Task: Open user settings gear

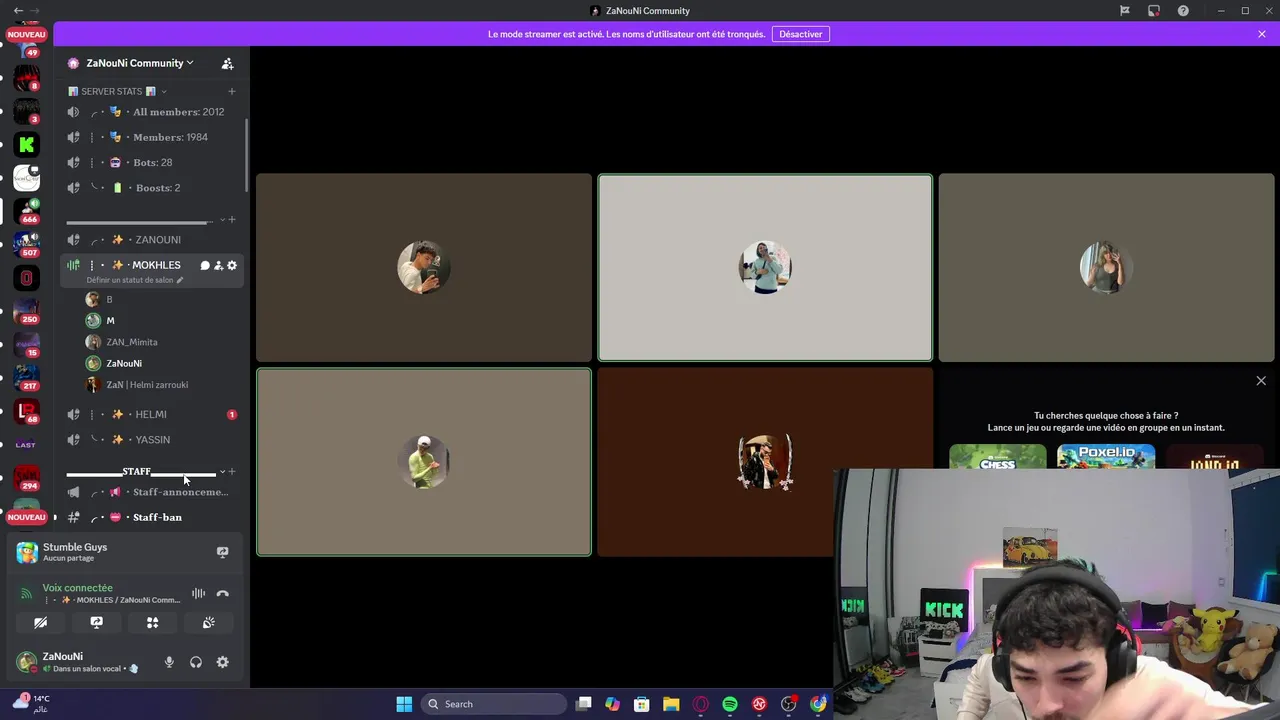Action: click(222, 662)
